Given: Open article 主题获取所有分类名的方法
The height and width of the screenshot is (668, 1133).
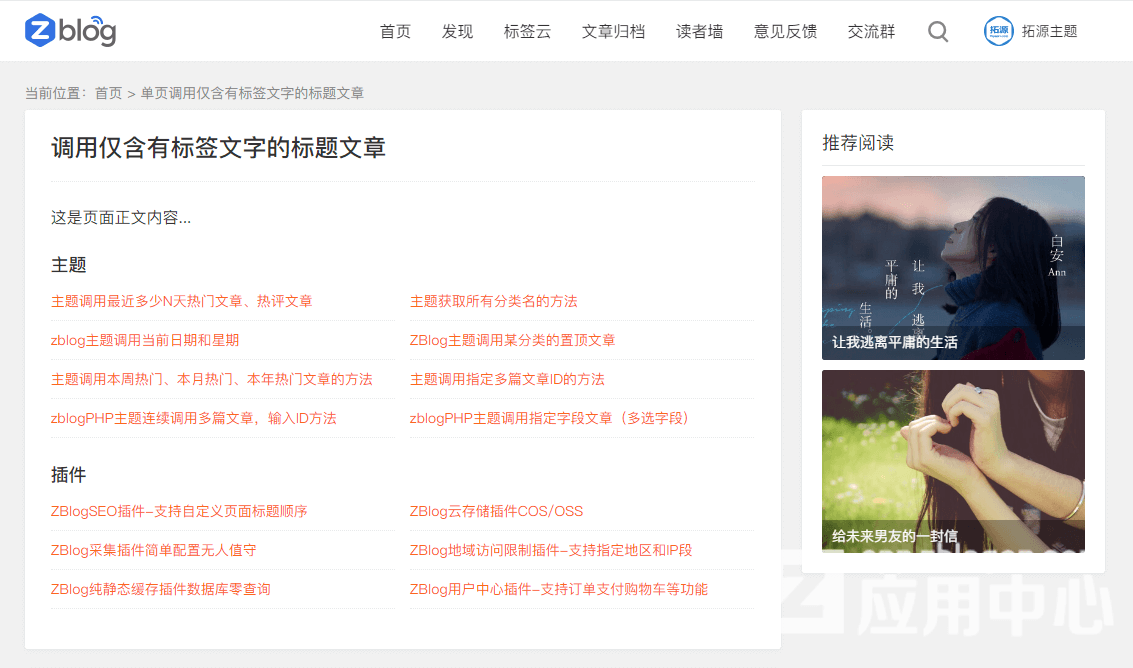Looking at the screenshot, I should pos(494,301).
